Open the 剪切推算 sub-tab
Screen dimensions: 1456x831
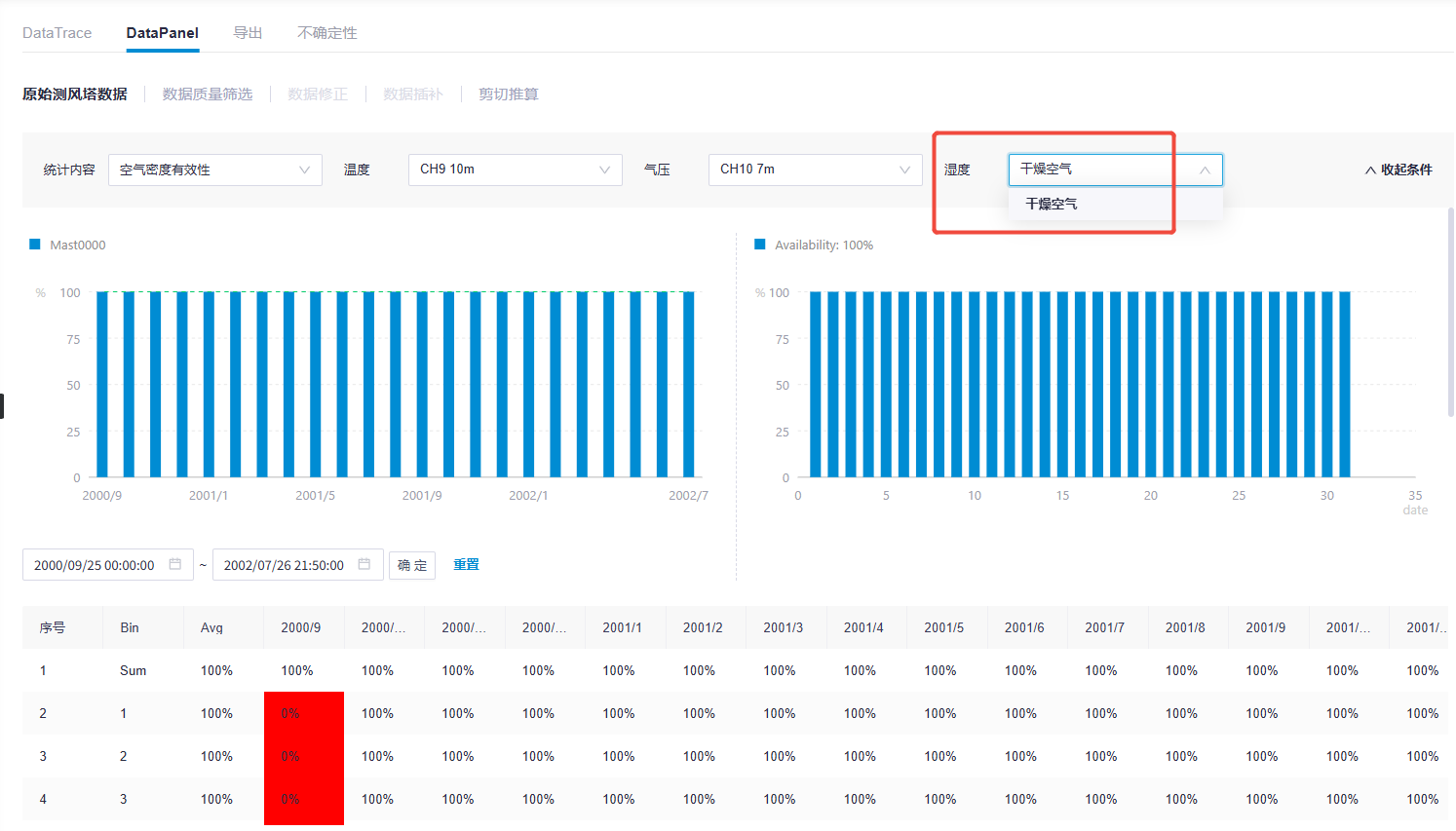(x=508, y=94)
